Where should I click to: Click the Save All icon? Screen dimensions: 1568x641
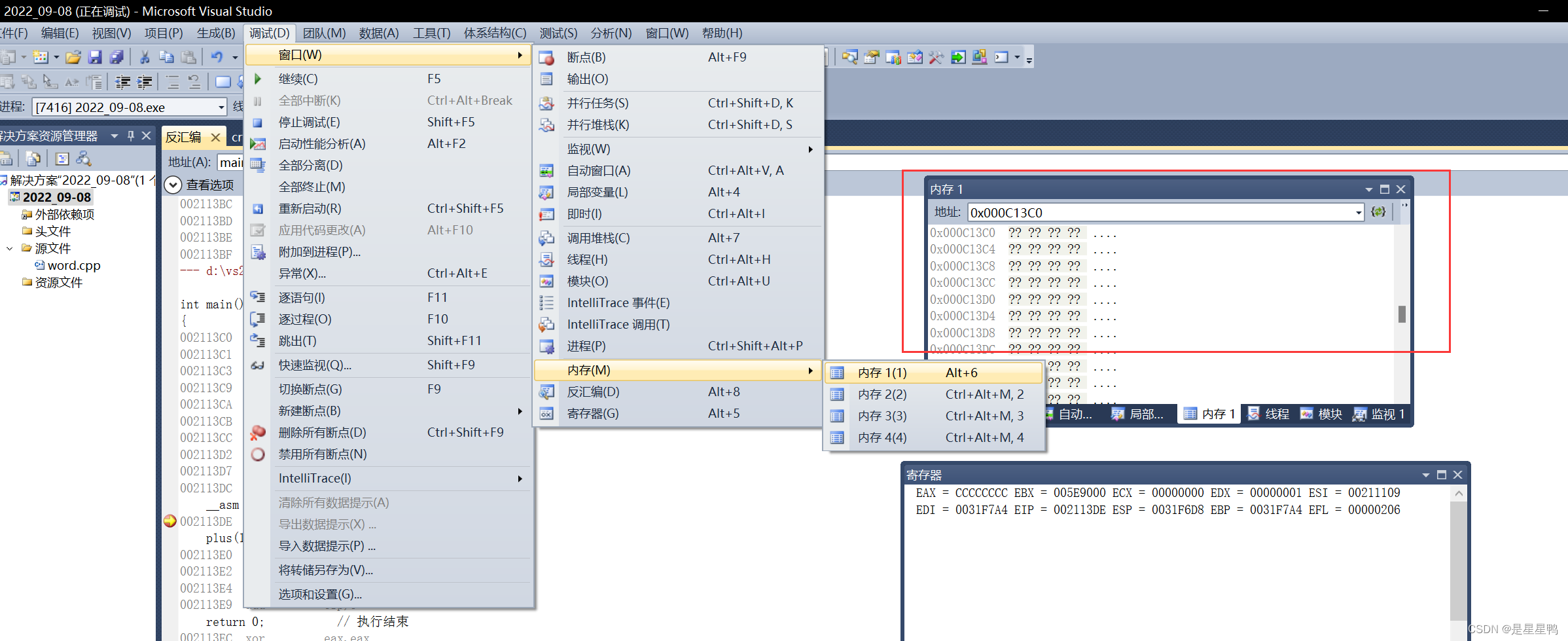(116, 58)
